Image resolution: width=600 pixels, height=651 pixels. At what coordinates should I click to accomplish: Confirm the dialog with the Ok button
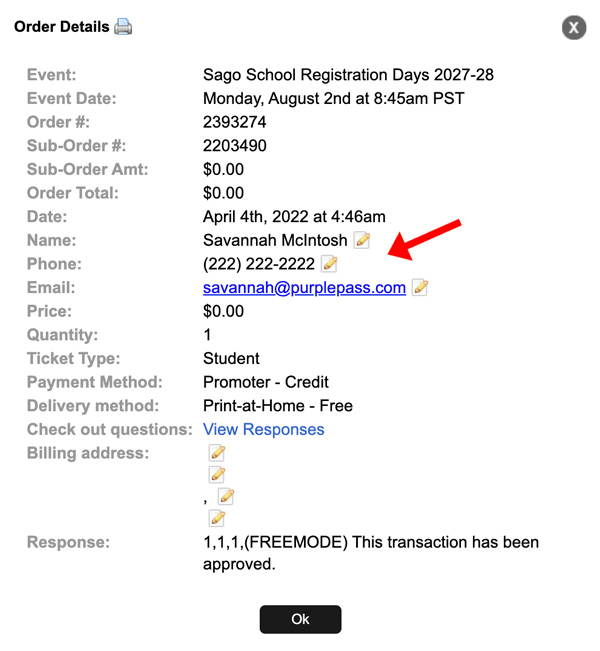[300, 619]
